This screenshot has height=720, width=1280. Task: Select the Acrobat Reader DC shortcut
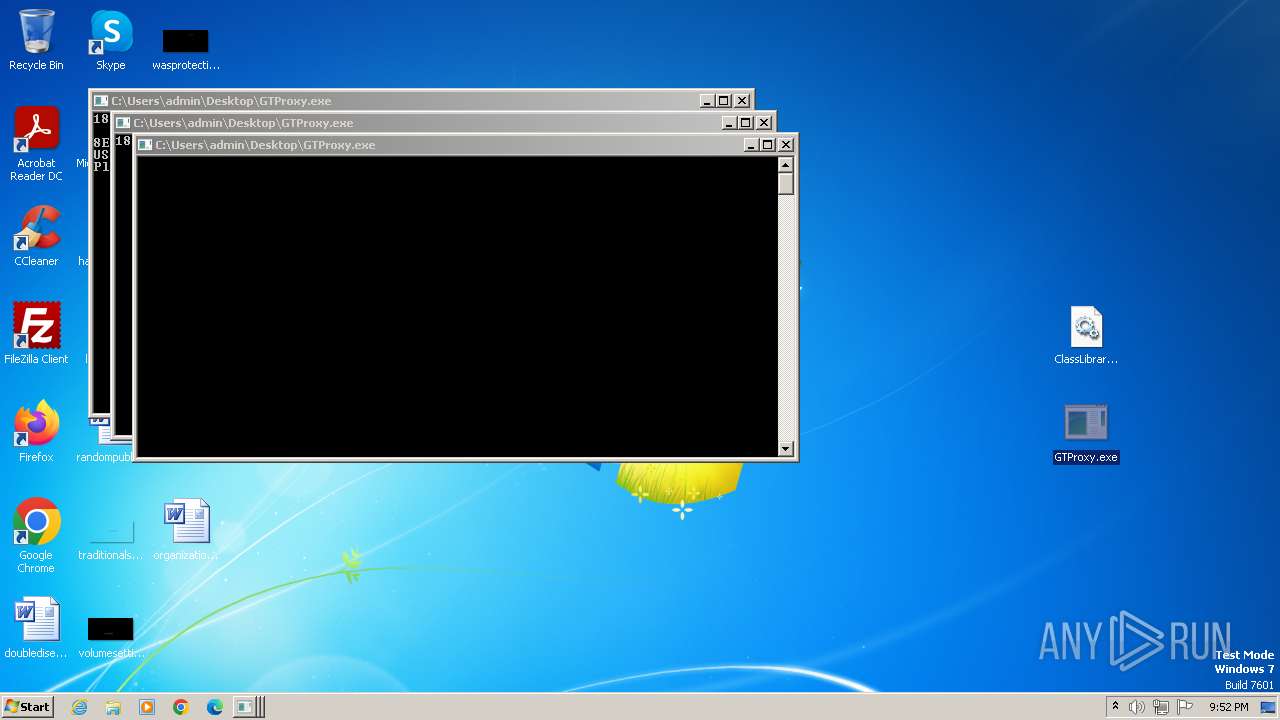click(36, 144)
